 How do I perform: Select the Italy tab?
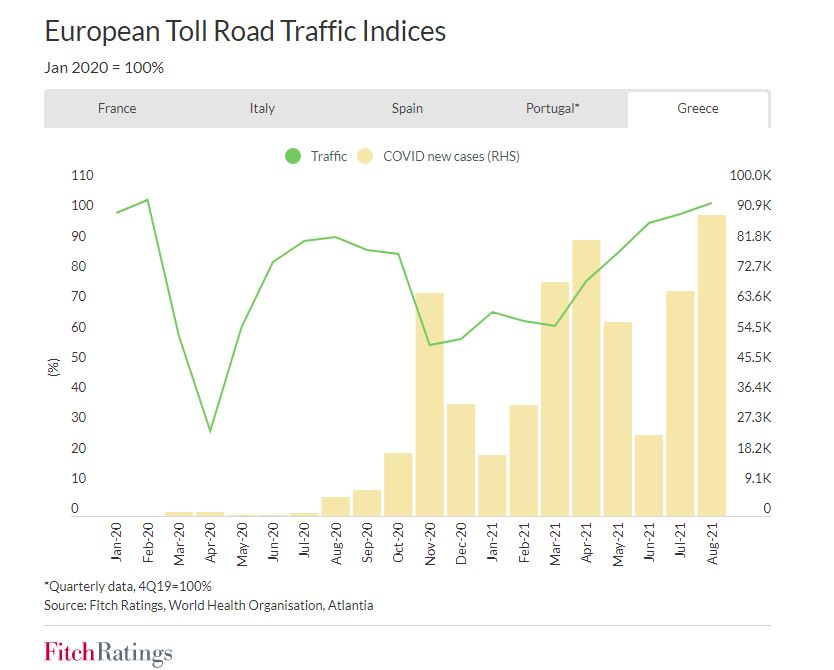point(262,108)
